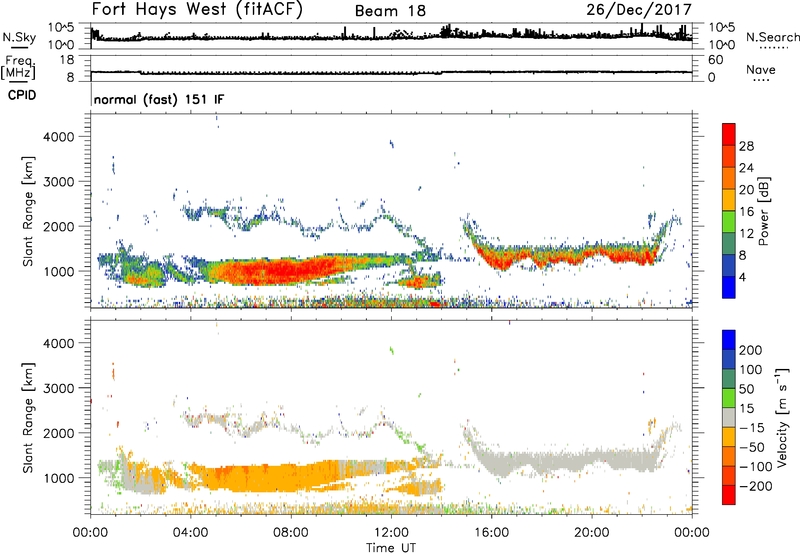
Task: Click the '08:00' time tick label
Action: 291,533
